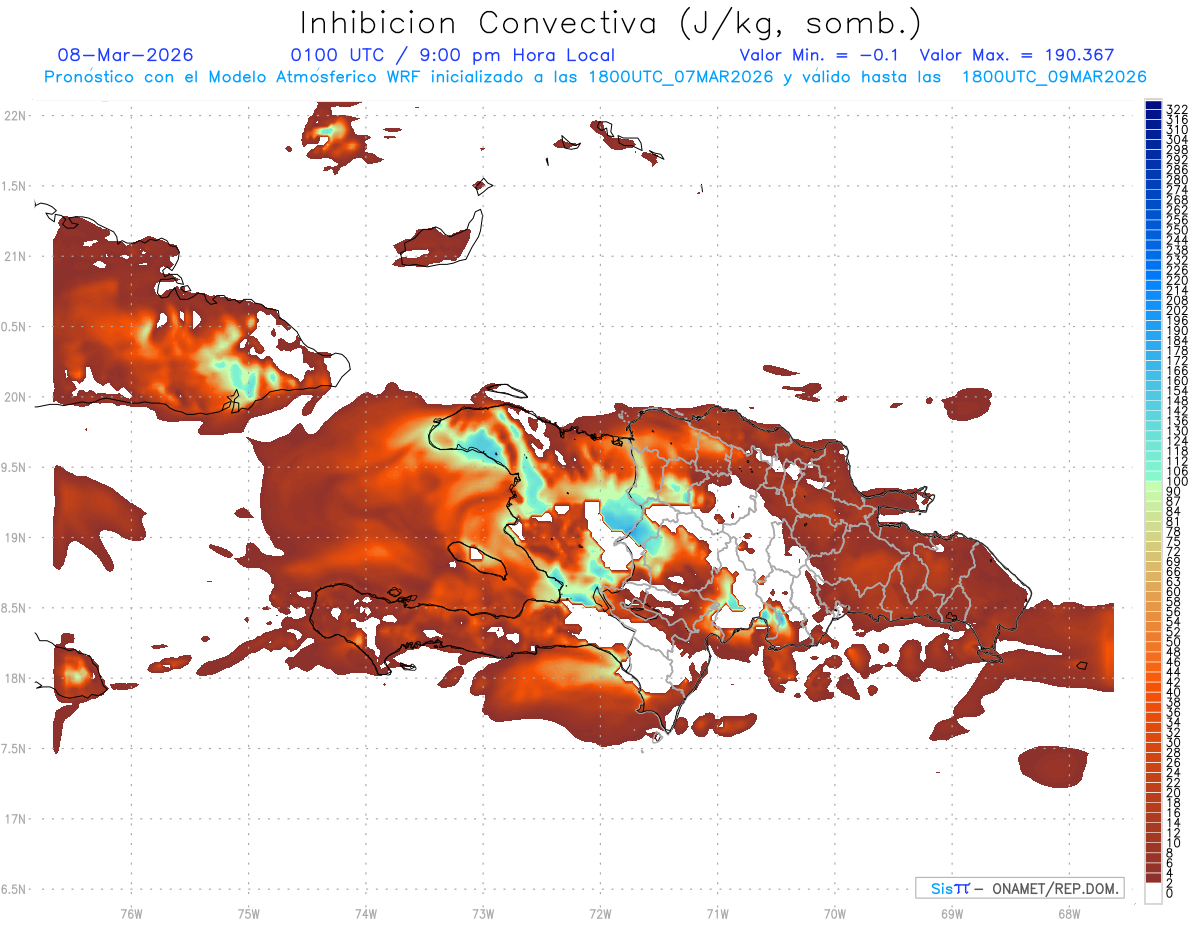Click the 17N latitude label
The width and height of the screenshot is (1200, 927).
tap(14, 819)
